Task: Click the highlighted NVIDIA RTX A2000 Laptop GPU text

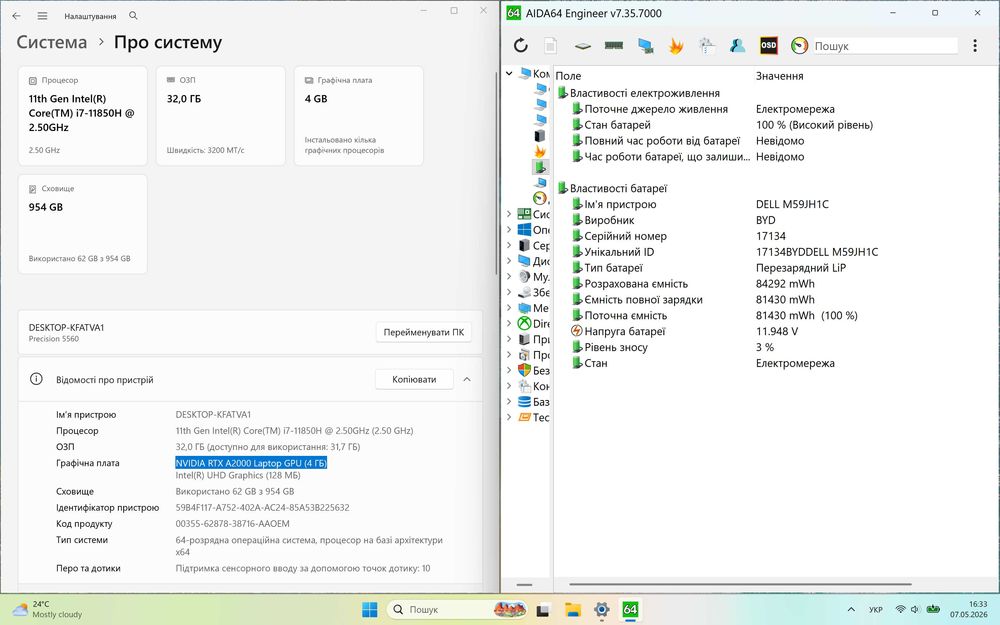Action: [x=251, y=463]
